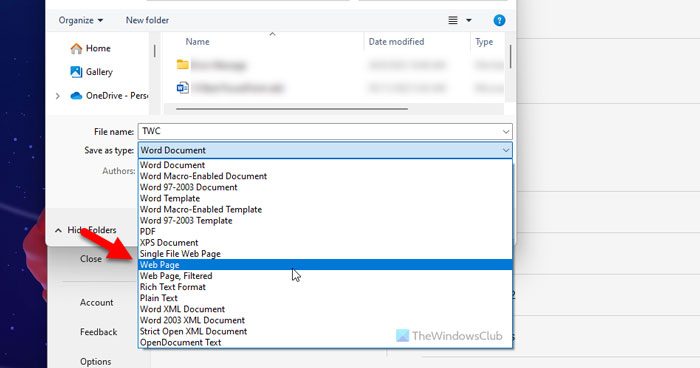
Task: Select Word 97-2003 Template type
Action: point(325,221)
